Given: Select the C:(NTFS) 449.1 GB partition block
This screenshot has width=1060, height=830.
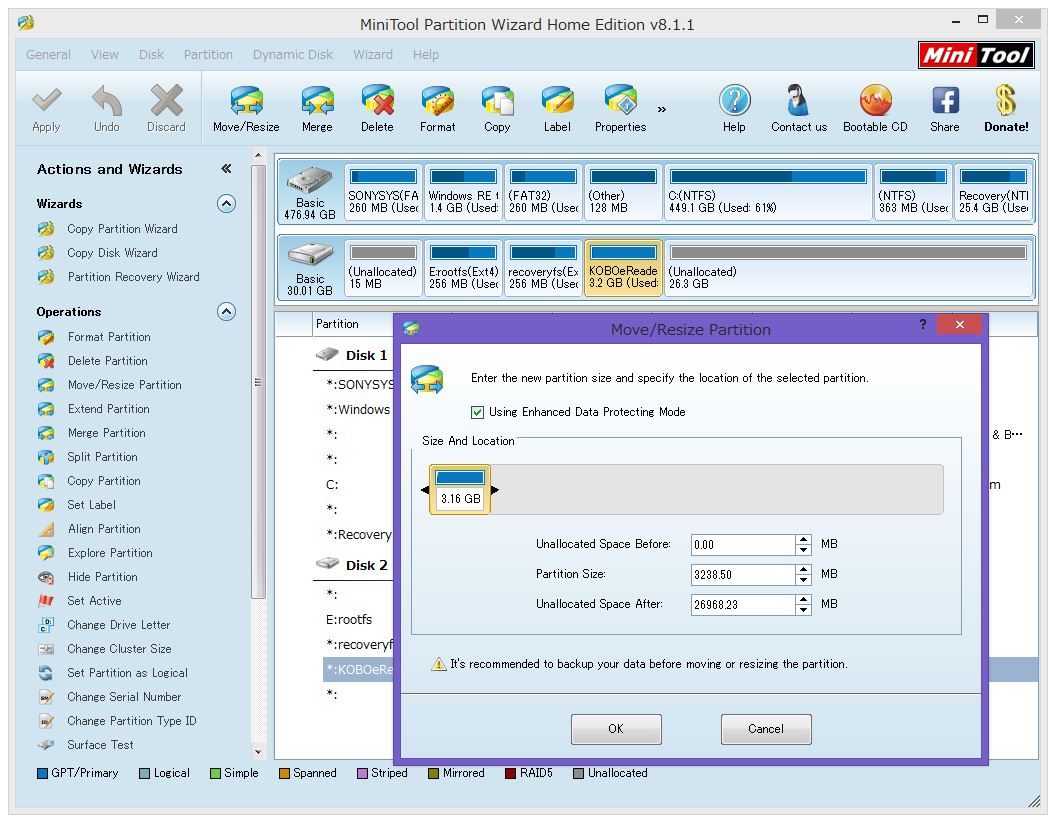Looking at the screenshot, I should click(768, 192).
